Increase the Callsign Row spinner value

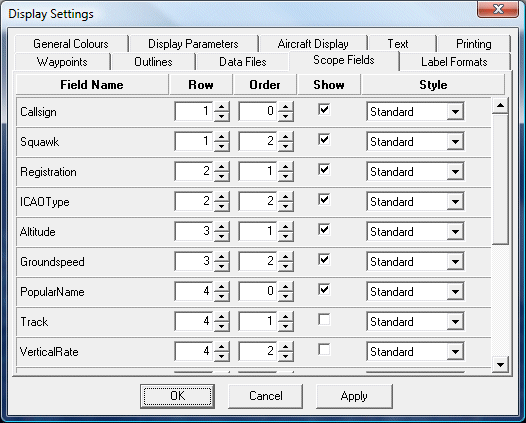pyautogui.click(x=221, y=107)
